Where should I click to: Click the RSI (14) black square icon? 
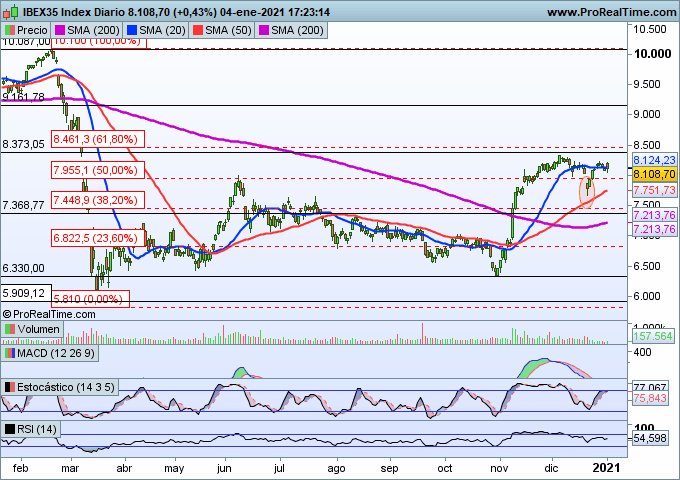pos(9,429)
